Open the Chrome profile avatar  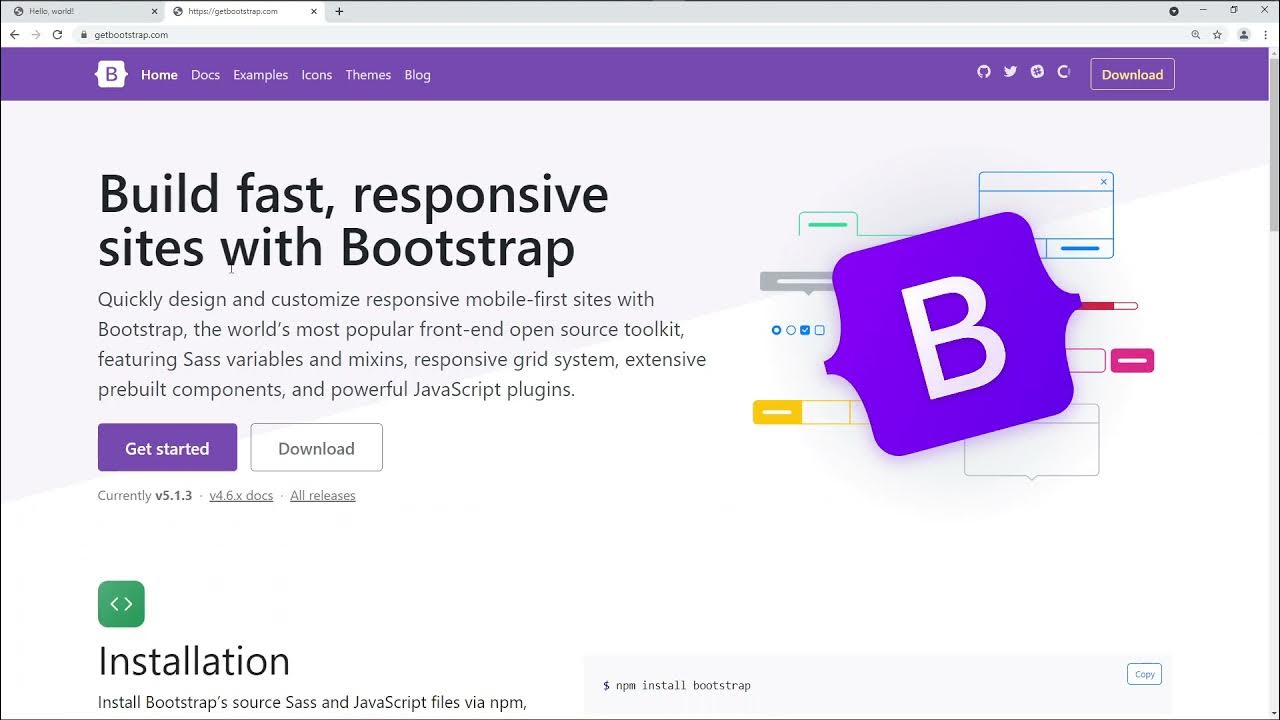(x=1244, y=34)
